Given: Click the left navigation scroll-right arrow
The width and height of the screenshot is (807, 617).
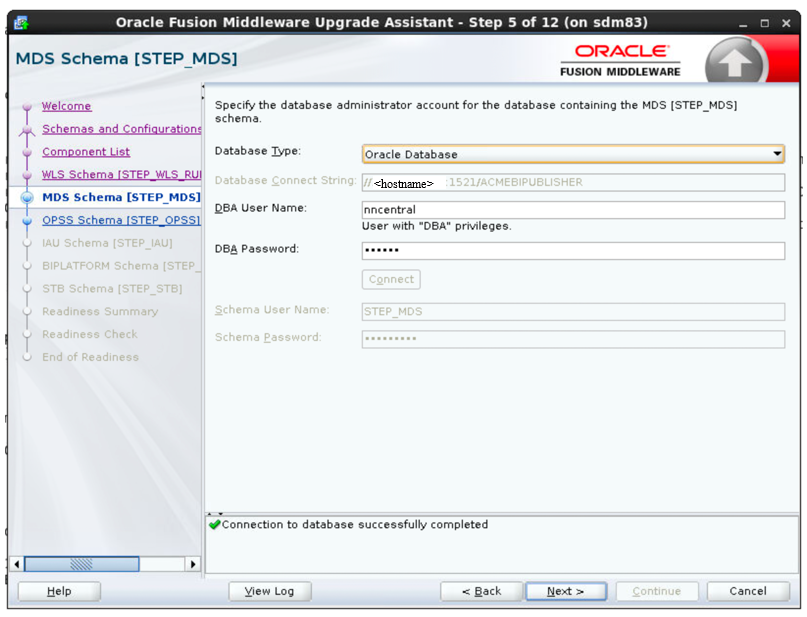Looking at the screenshot, I should (x=192, y=564).
